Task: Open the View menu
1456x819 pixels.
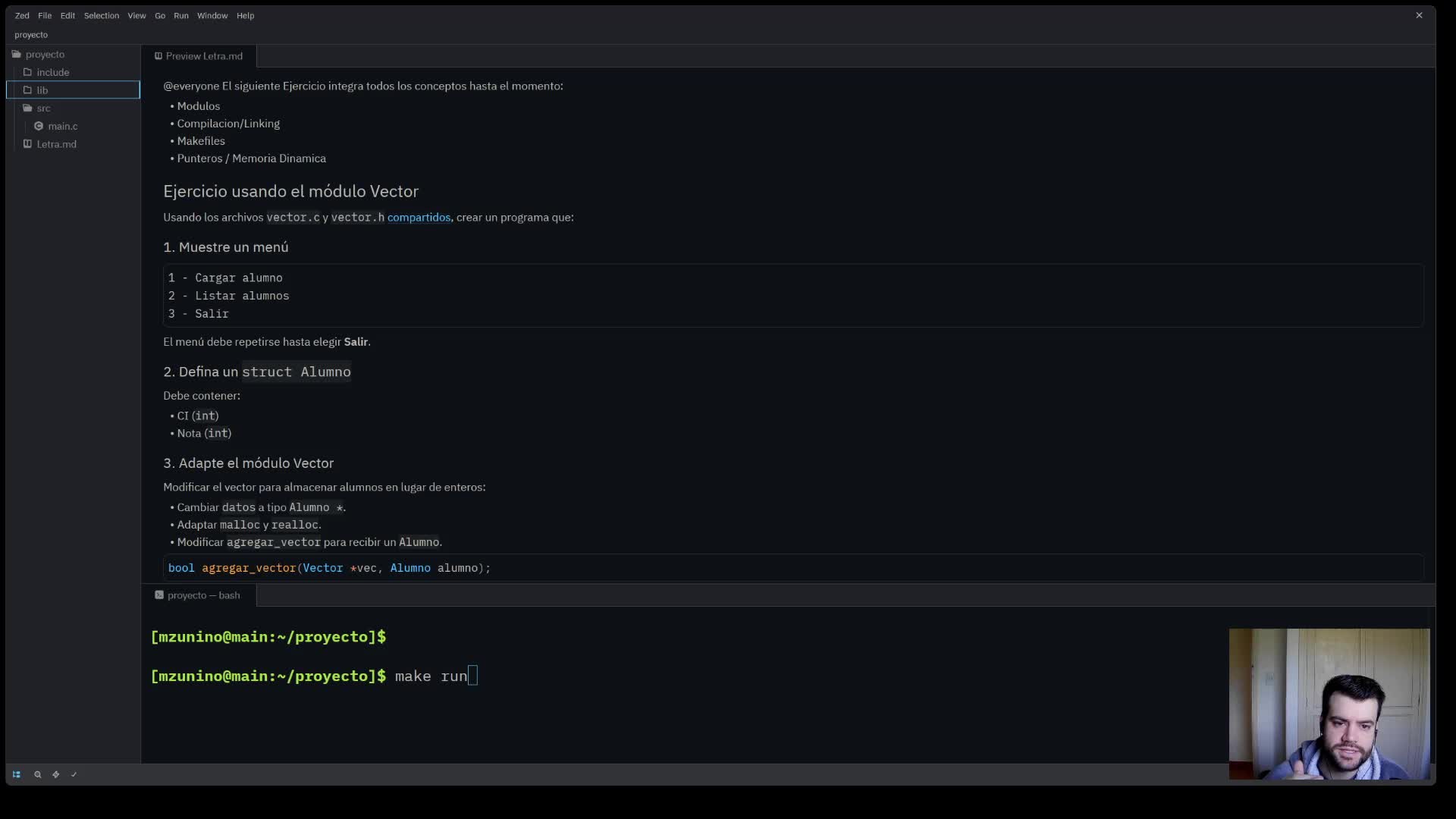Action: [136, 15]
